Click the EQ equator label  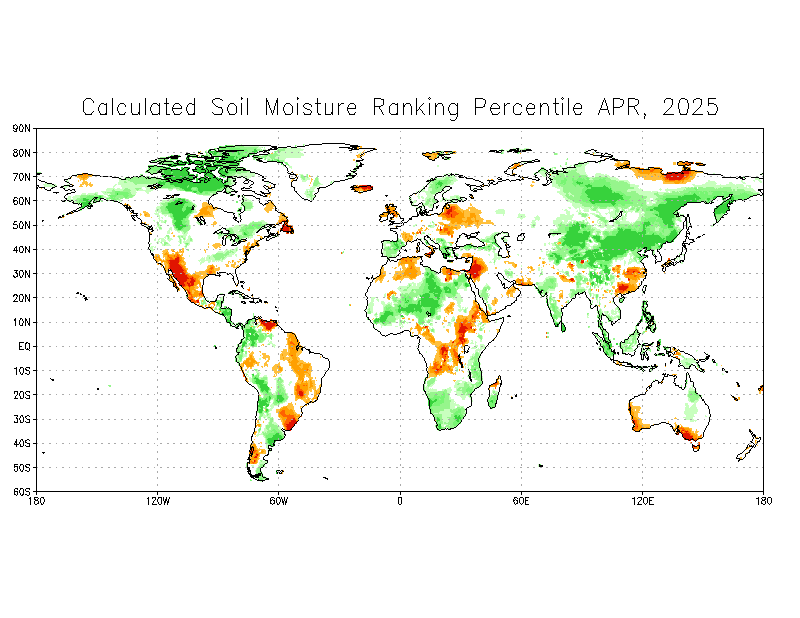click(x=24, y=347)
